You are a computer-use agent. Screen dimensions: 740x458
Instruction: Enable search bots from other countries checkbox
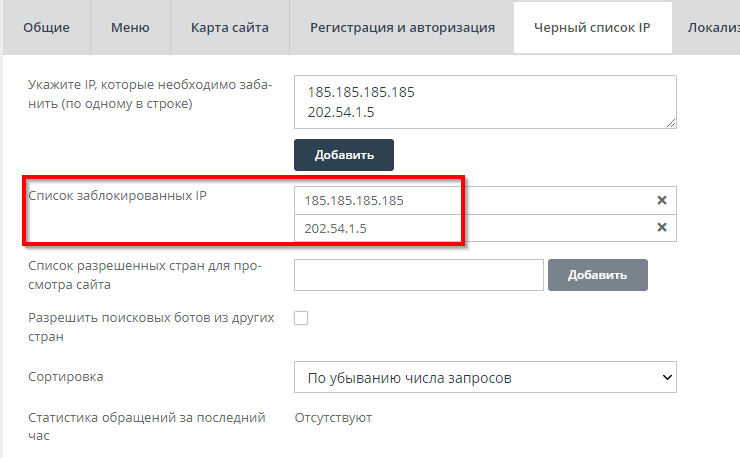[301, 318]
